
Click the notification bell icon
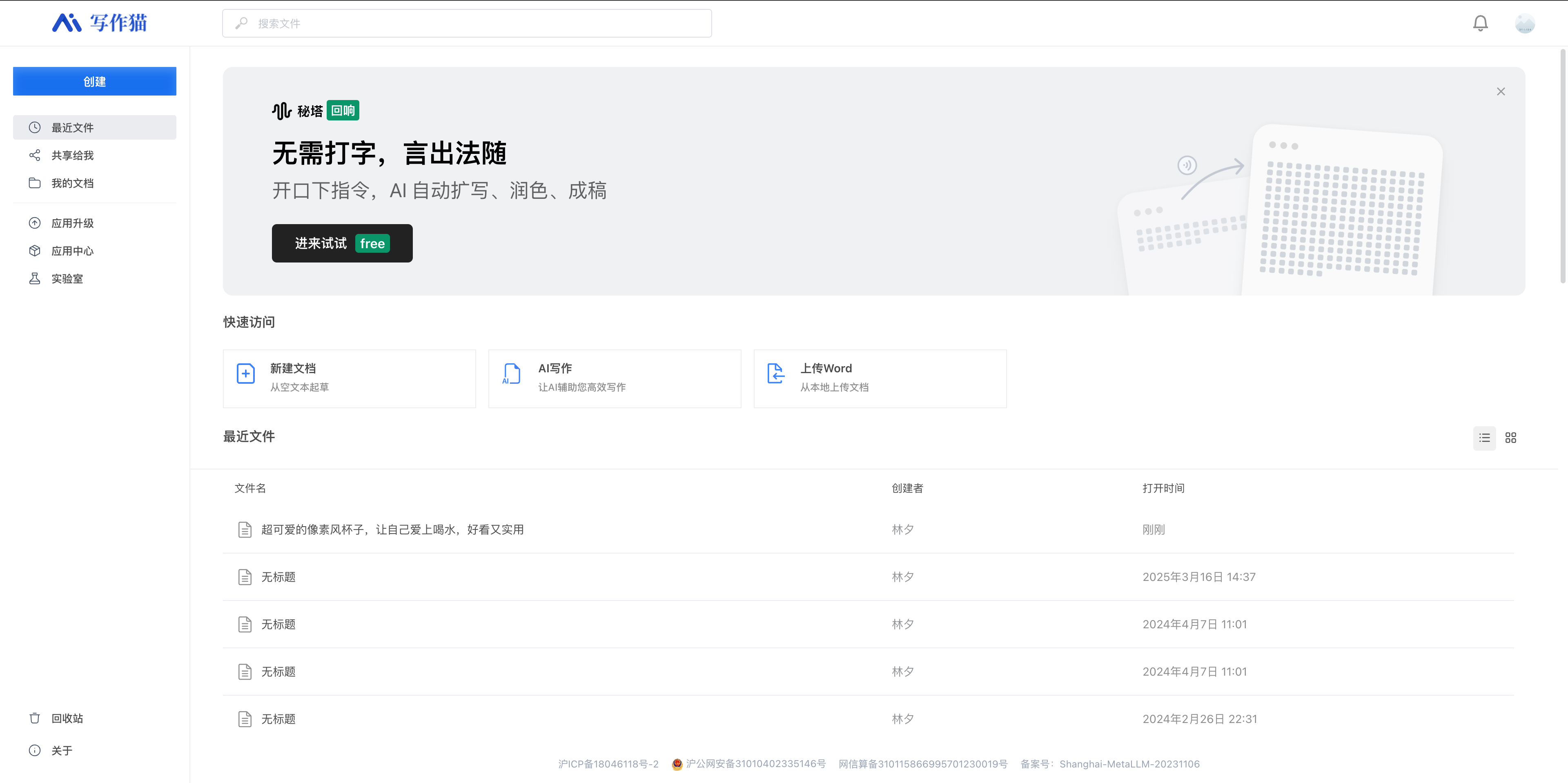pos(1480,23)
